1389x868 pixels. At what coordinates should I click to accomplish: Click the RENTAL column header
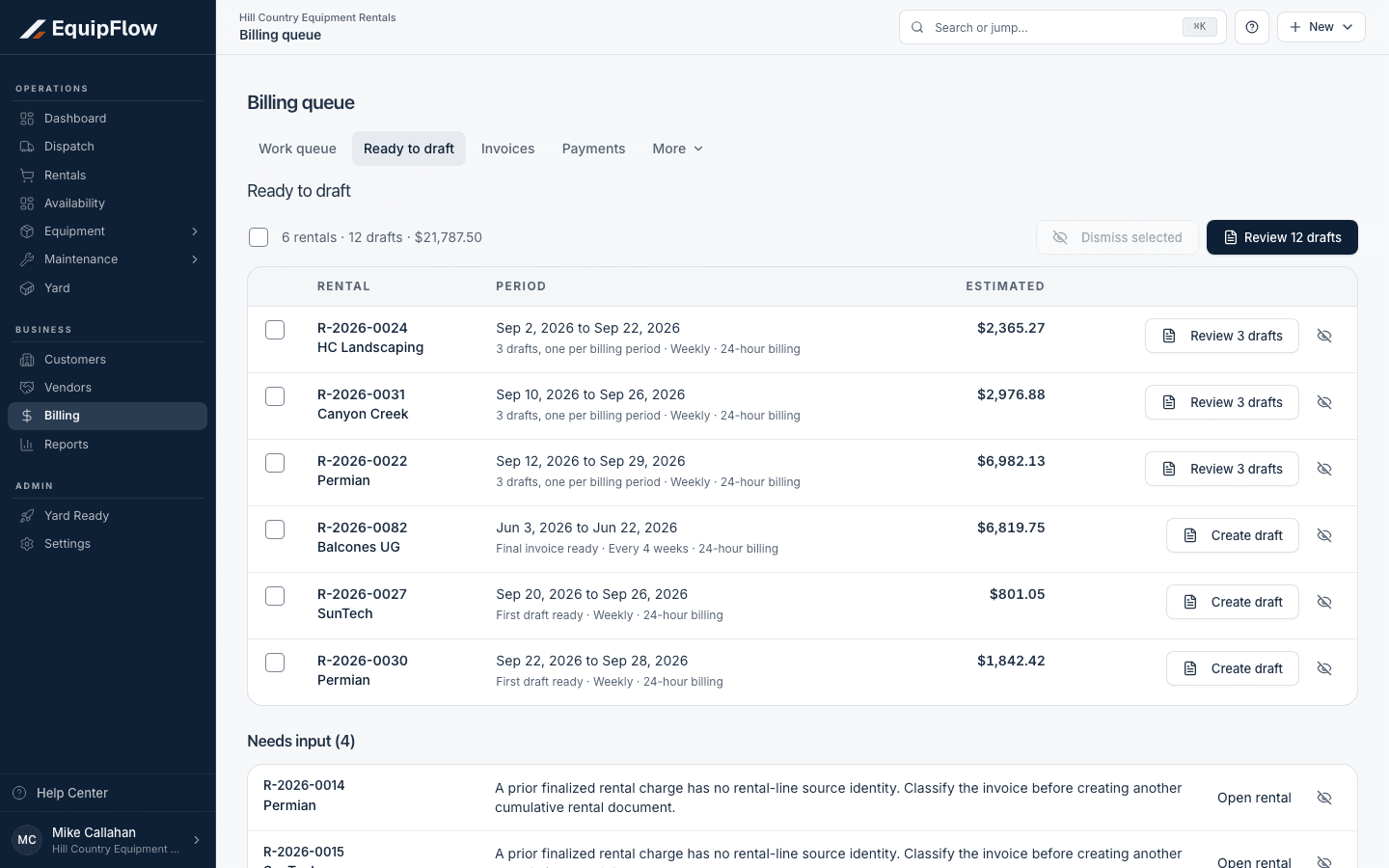(343, 286)
